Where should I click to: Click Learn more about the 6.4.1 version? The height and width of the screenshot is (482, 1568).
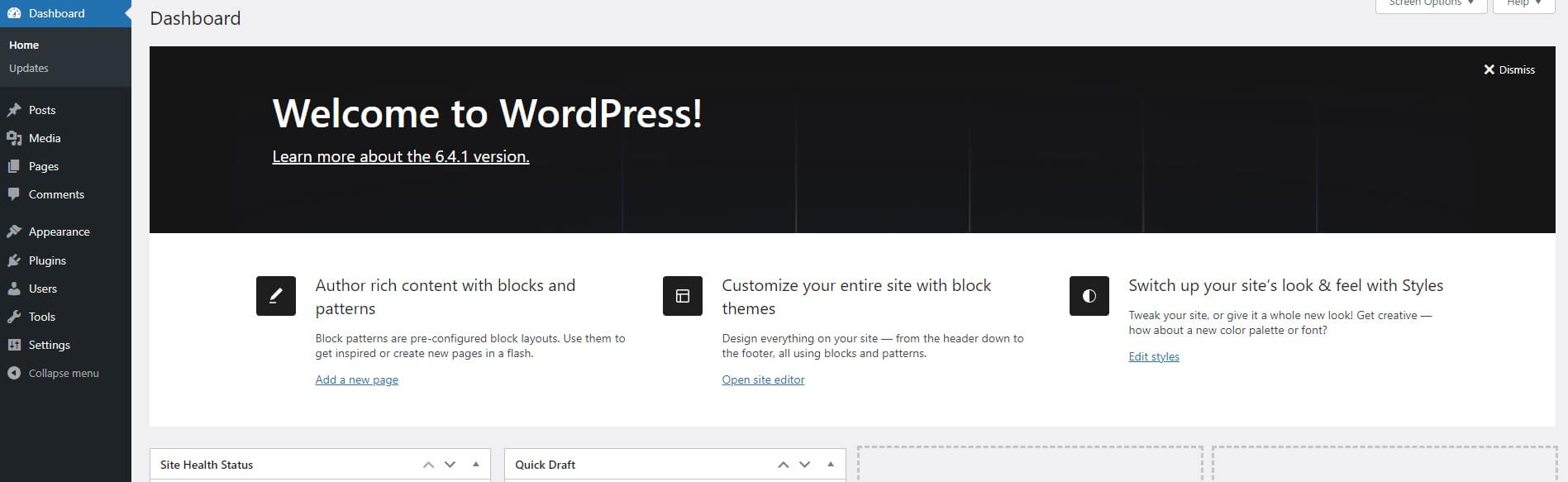click(x=401, y=156)
